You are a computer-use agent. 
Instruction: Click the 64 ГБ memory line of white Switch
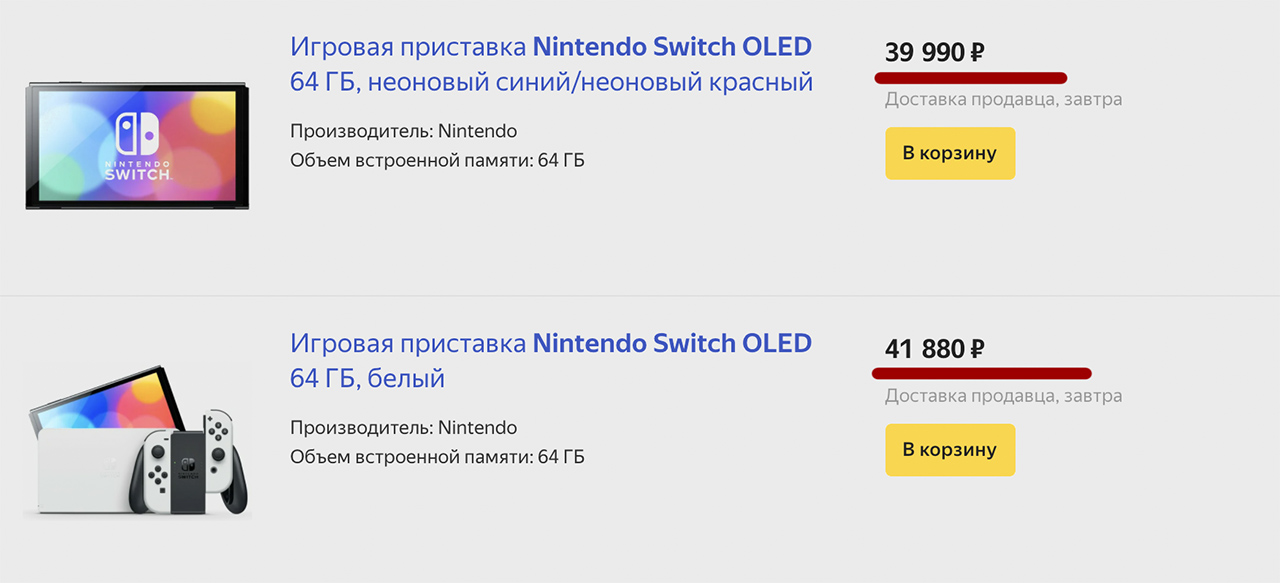coord(437,457)
